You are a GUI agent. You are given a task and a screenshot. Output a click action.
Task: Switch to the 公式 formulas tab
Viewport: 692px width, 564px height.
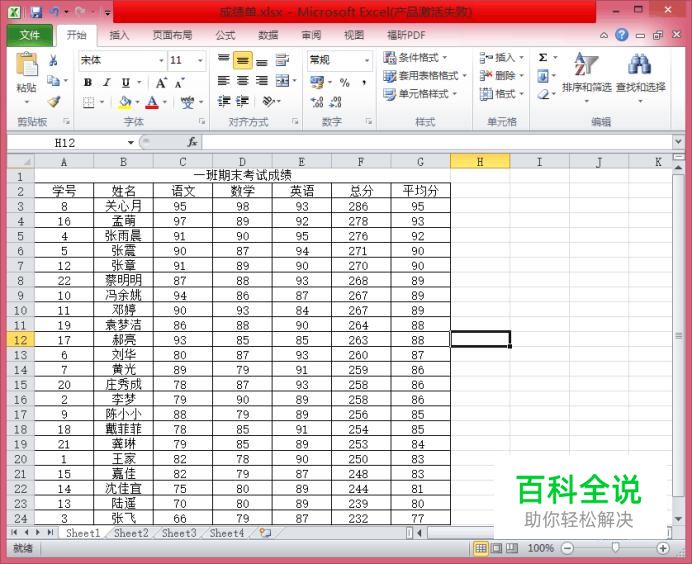tap(226, 35)
